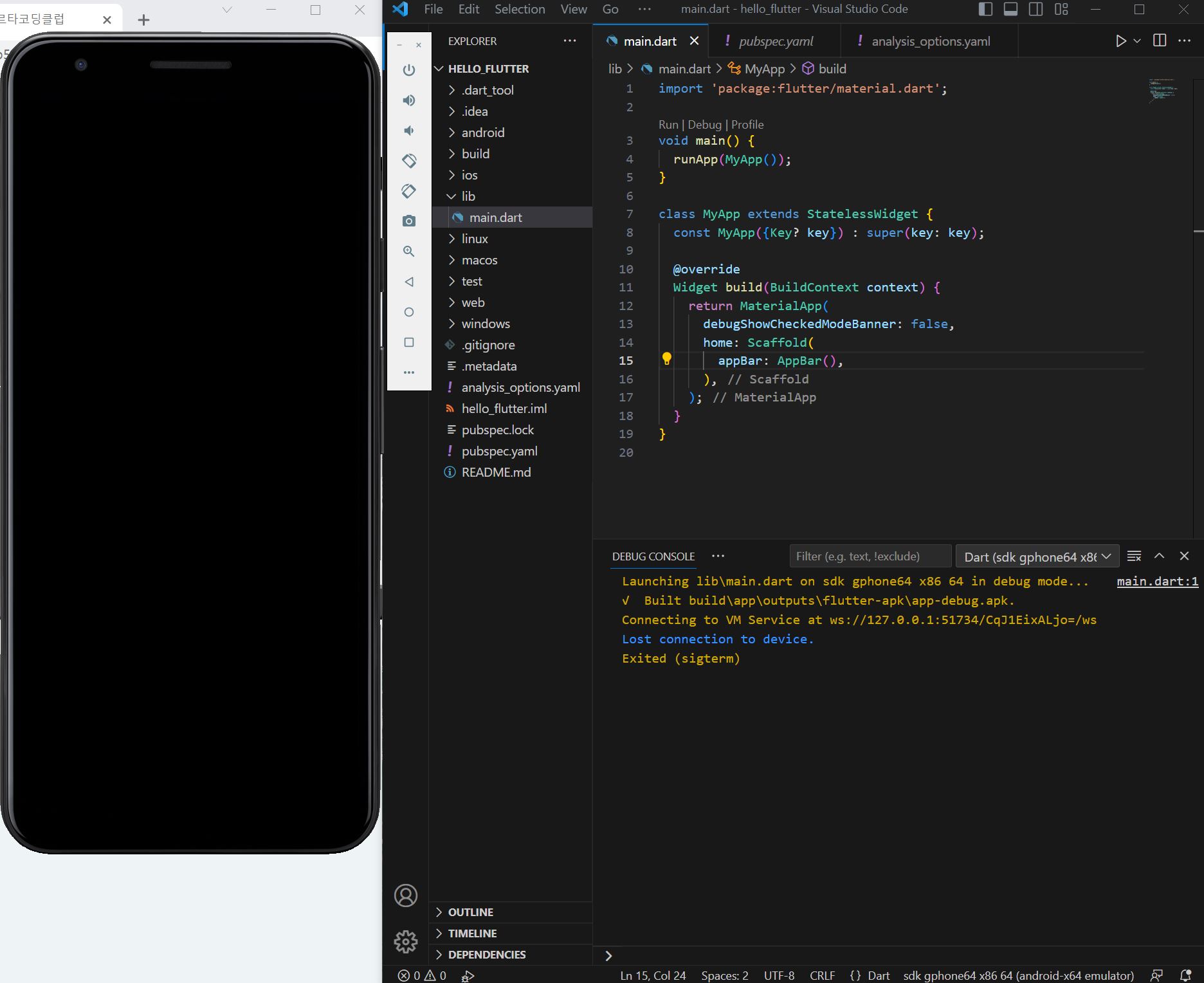Open the VS Code Manage gear icon

[x=406, y=942]
